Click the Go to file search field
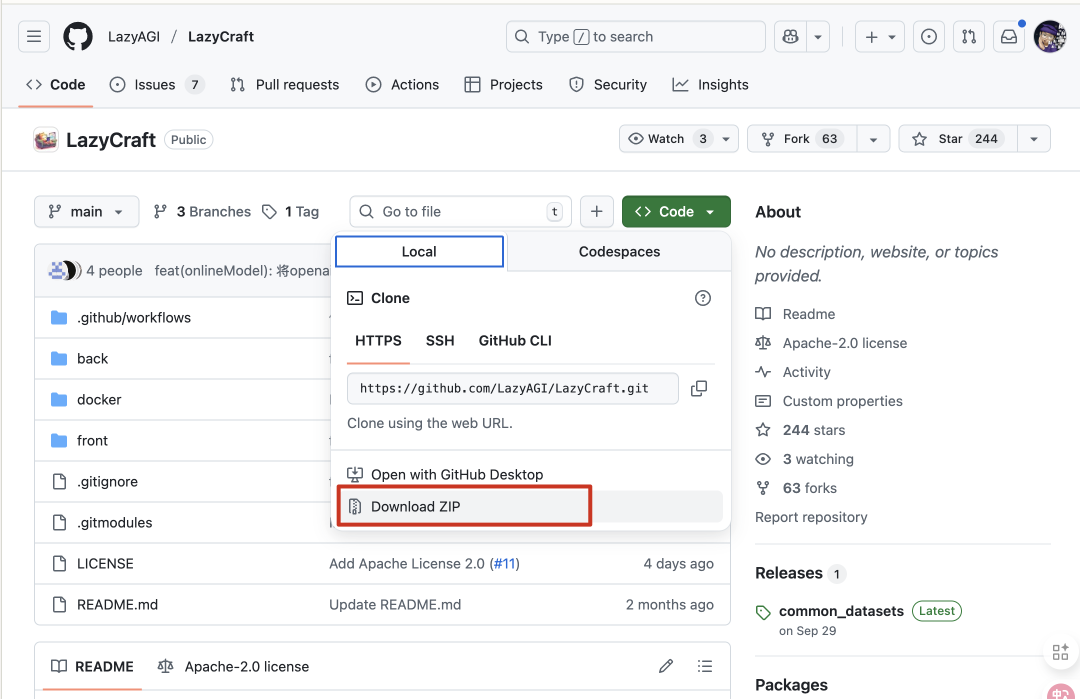Image resolution: width=1080 pixels, height=699 pixels. point(460,212)
